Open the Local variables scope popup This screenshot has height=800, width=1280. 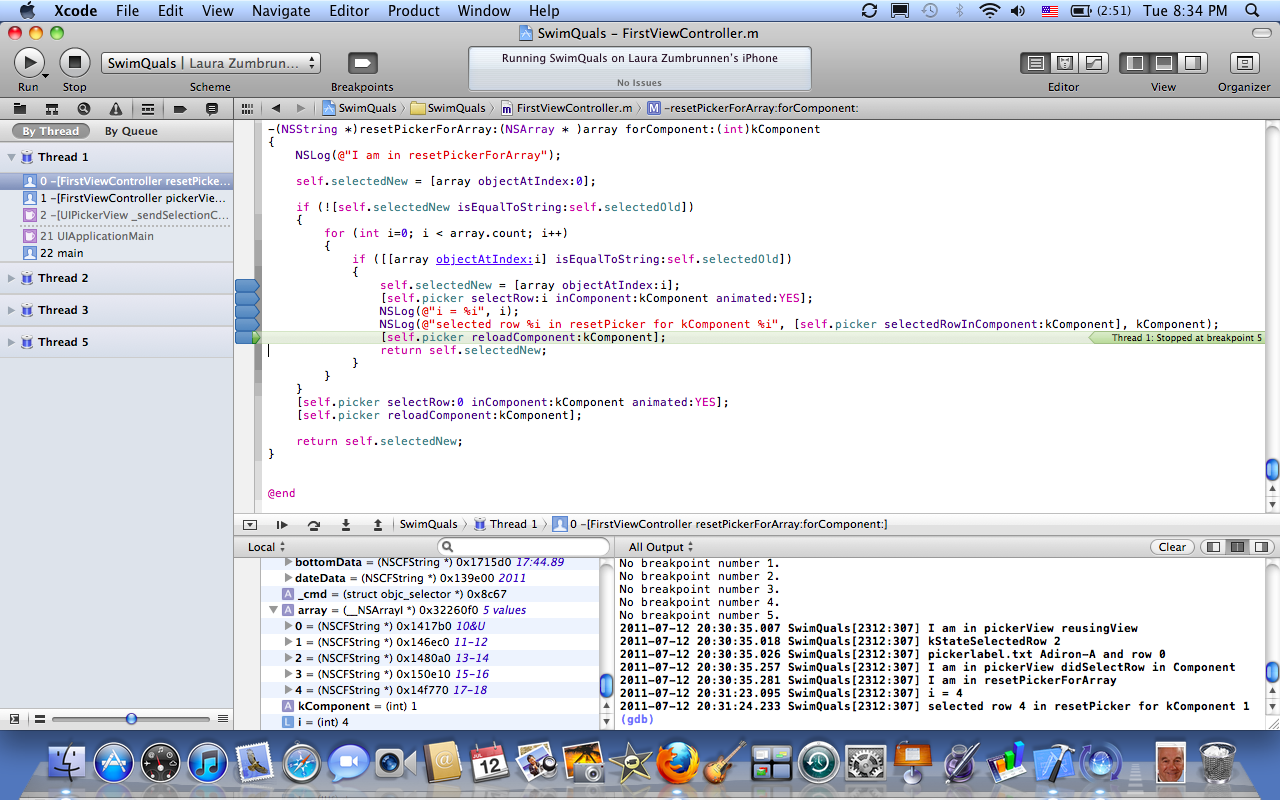(x=267, y=547)
